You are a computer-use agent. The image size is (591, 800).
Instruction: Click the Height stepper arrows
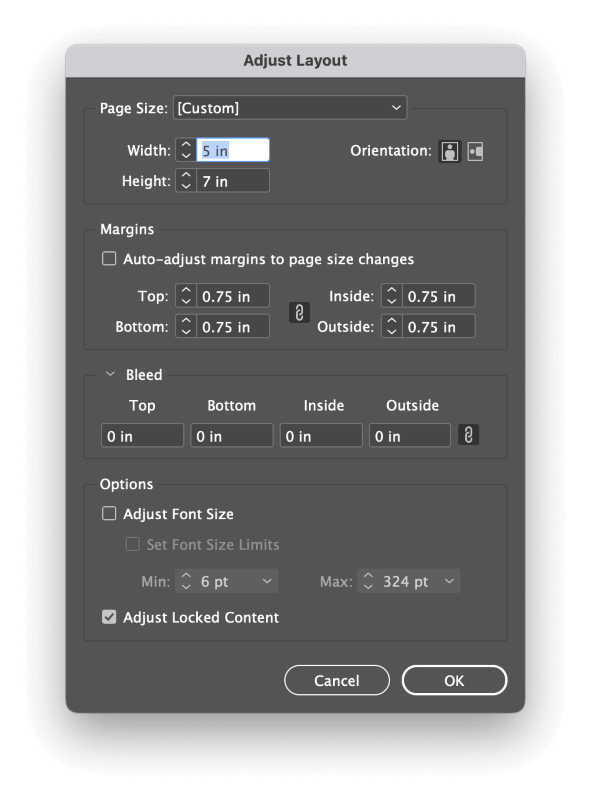(186, 181)
